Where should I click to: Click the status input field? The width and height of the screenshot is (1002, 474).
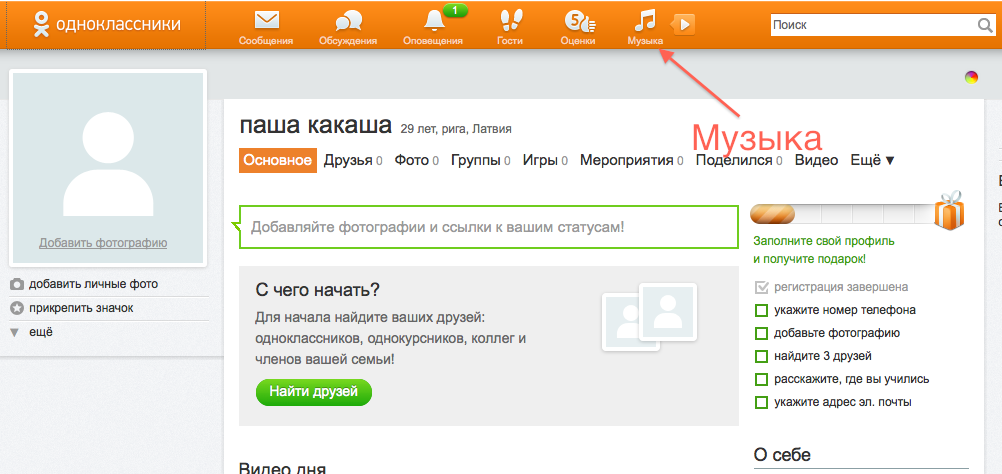click(489, 227)
